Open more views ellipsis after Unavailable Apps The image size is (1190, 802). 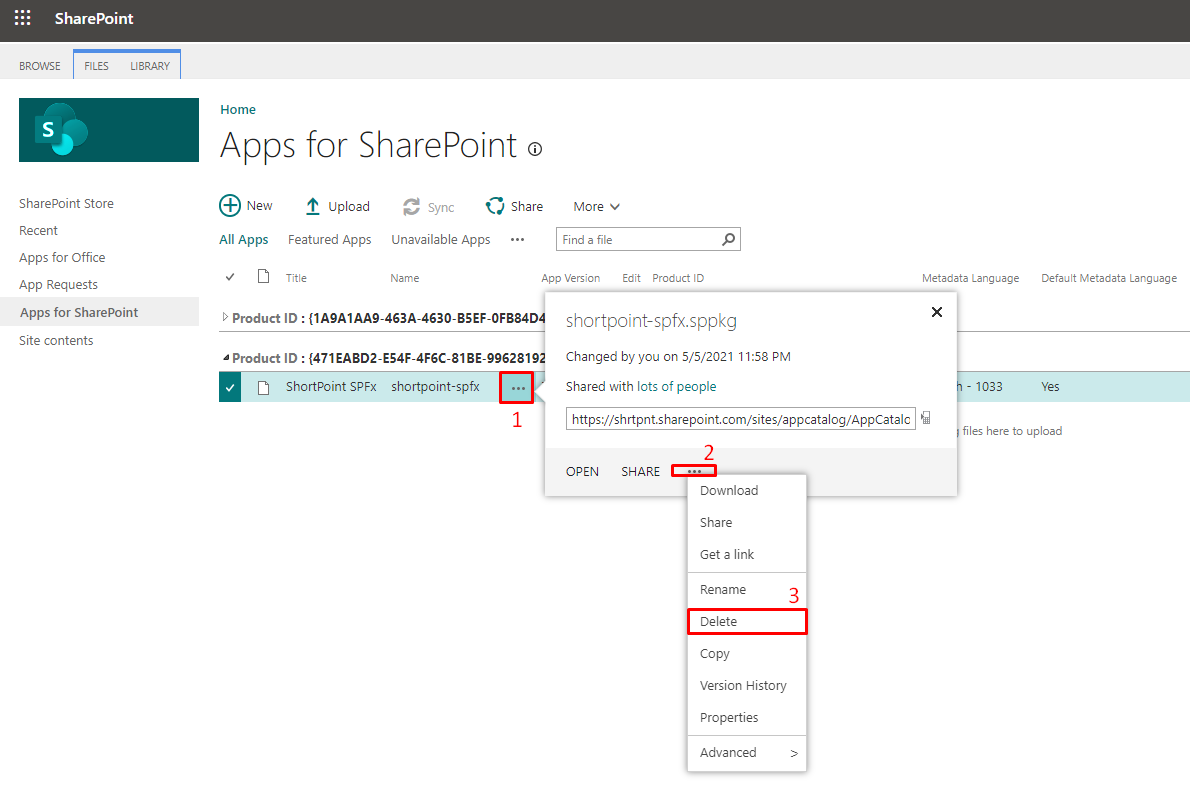518,239
